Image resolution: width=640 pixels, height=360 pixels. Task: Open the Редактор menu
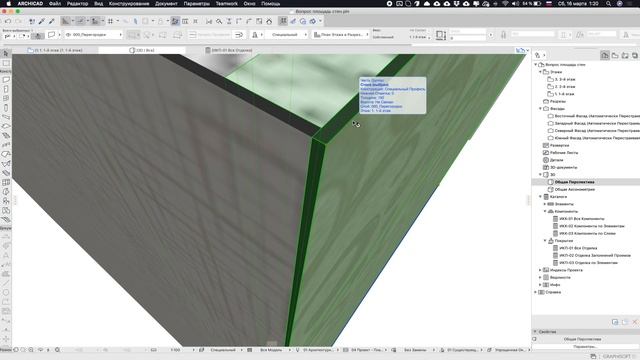tap(78, 3)
